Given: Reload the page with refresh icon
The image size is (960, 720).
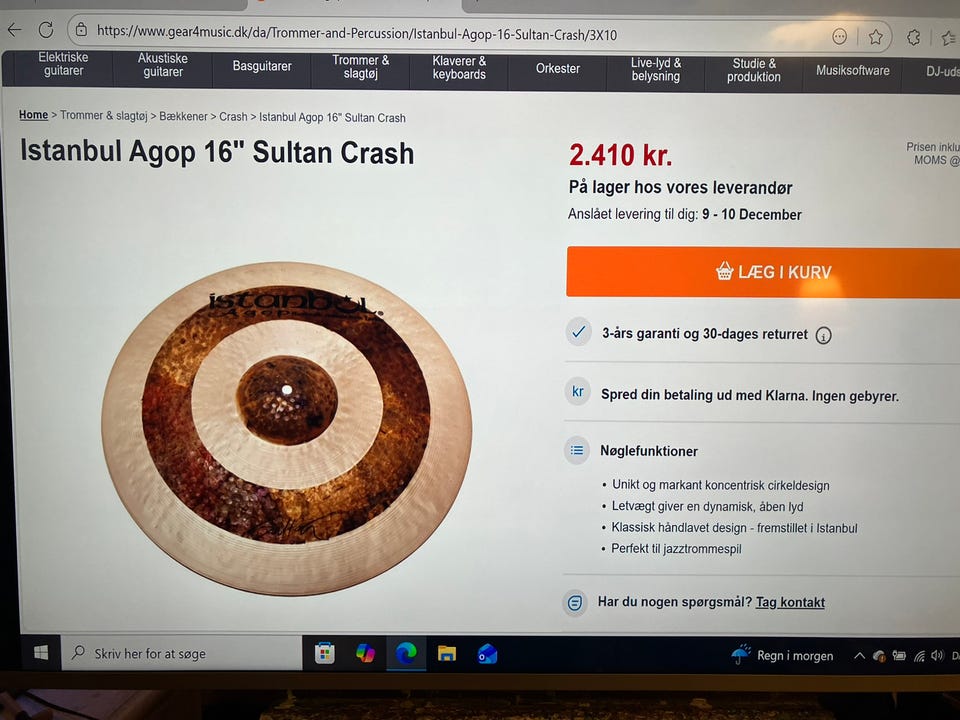Looking at the screenshot, I should tap(46, 29).
